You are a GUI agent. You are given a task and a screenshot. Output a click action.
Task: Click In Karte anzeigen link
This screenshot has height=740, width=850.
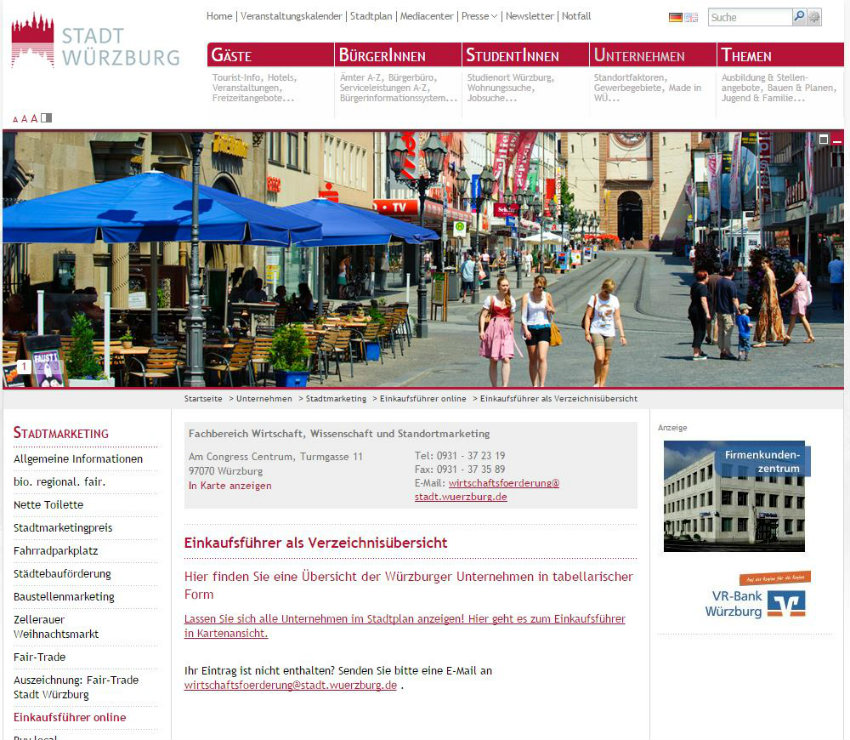coord(230,486)
